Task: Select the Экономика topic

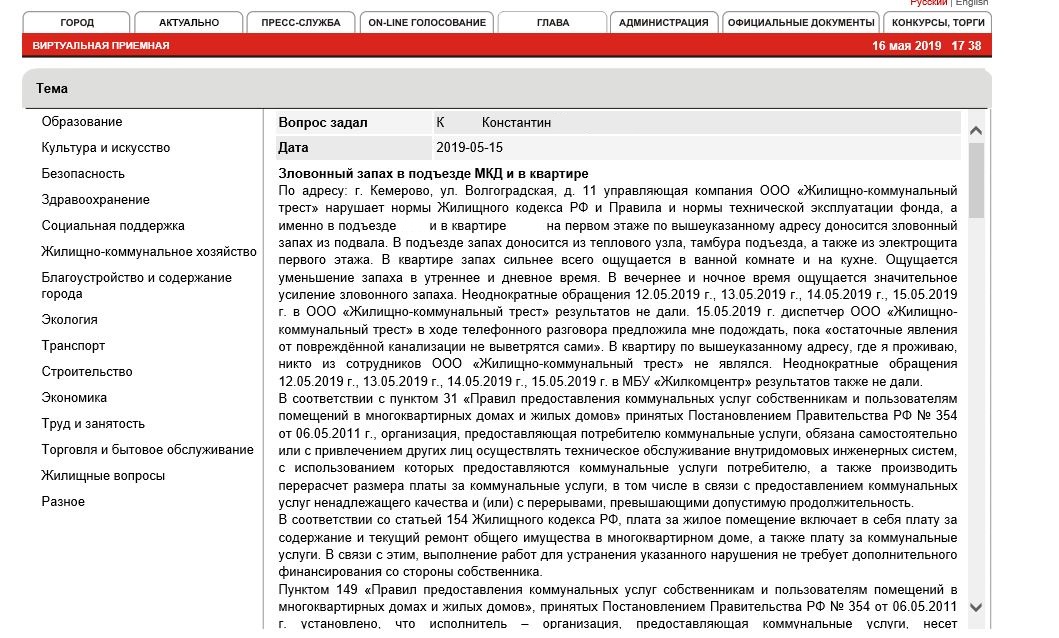Action: [74, 398]
